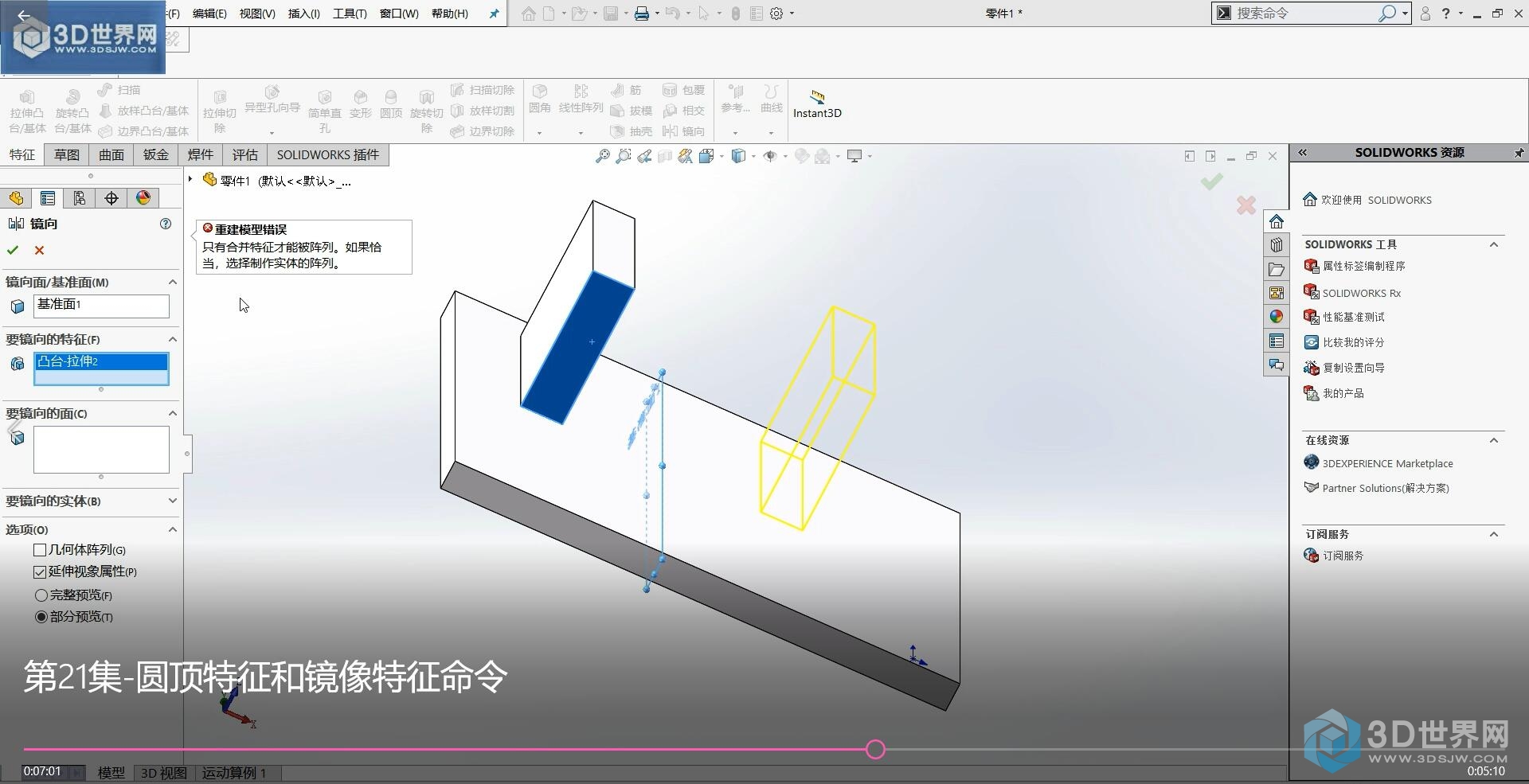
Task: Switch to the 3D 视图 bottom tab
Action: (x=163, y=773)
